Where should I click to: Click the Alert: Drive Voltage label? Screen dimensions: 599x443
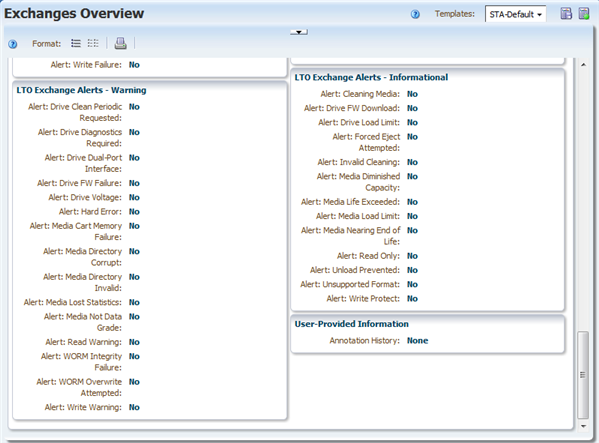click(85, 197)
